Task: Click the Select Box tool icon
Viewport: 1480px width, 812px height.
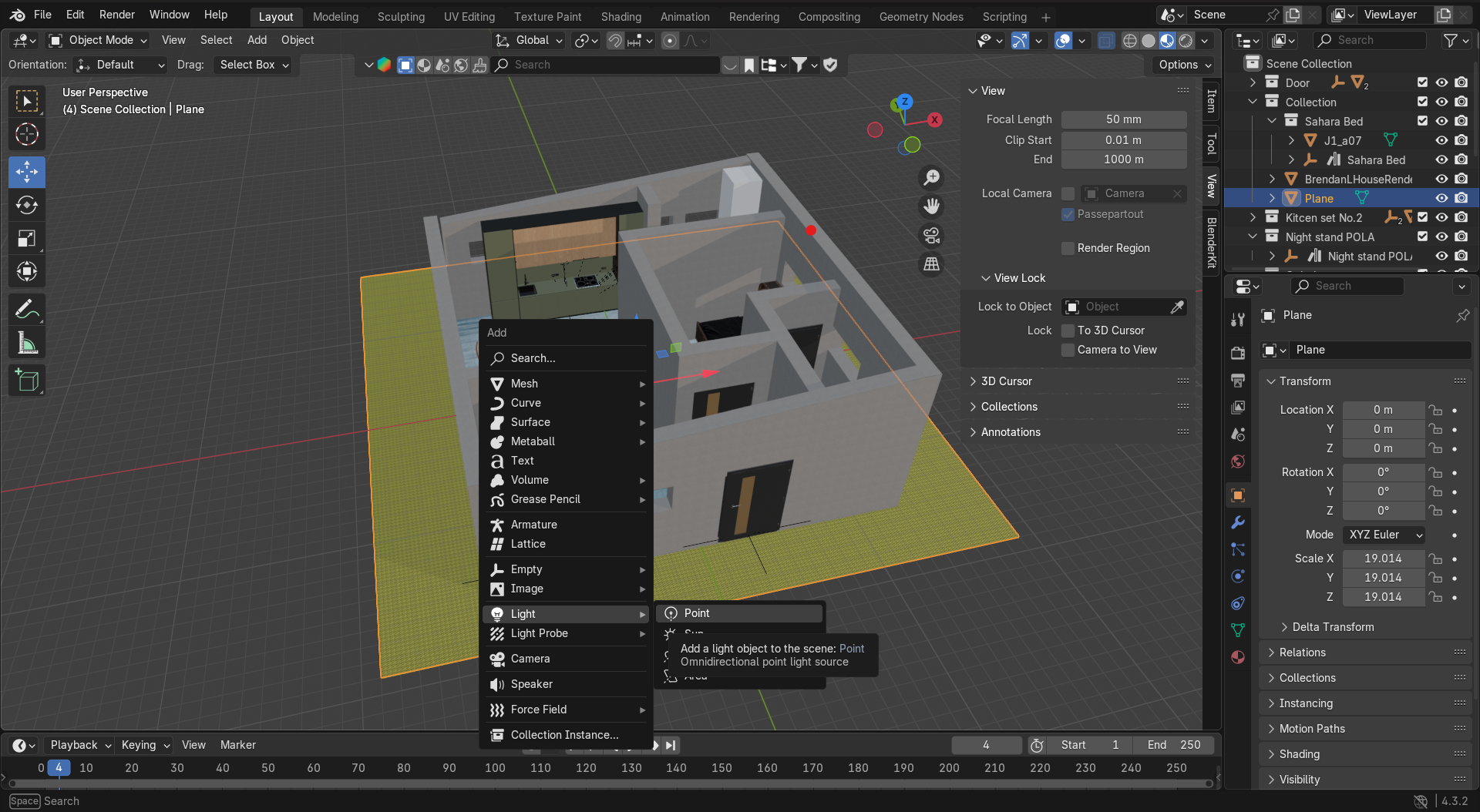Action: 27,102
